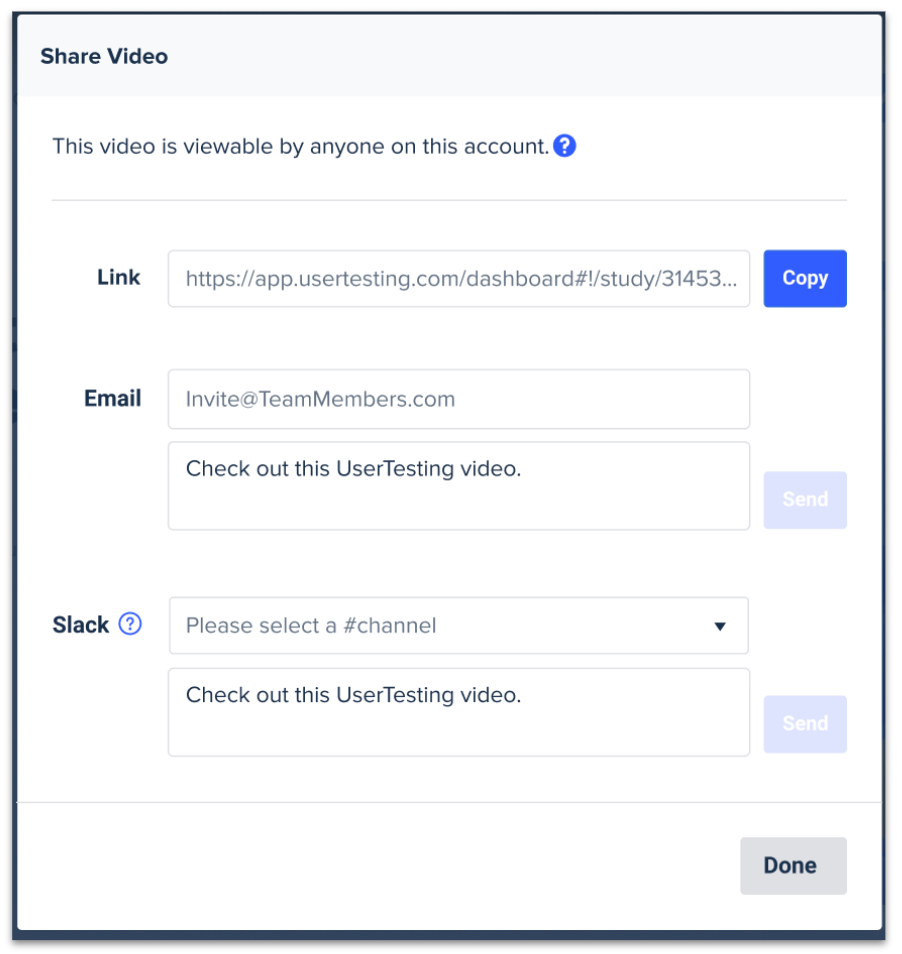902x954 pixels.
Task: Click the 'Link' field label
Action: [x=119, y=277]
